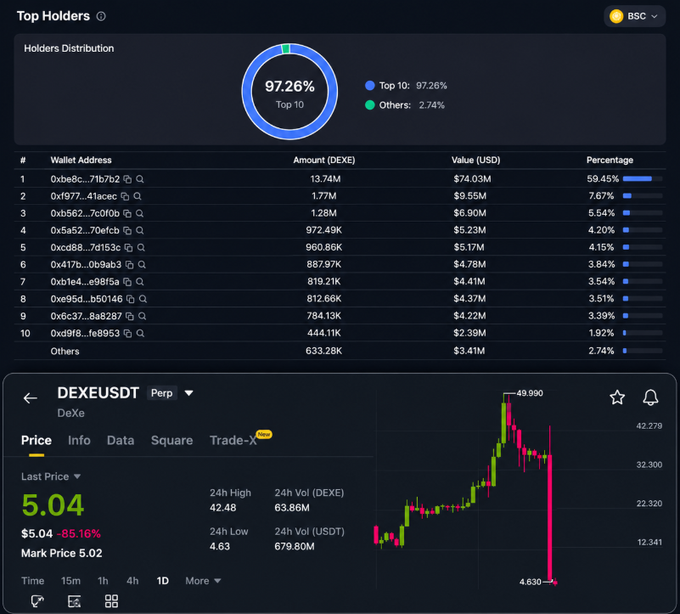680x614 pixels.
Task: Copy wallet address 0x417b...0b9ab3
Action: 129,265
